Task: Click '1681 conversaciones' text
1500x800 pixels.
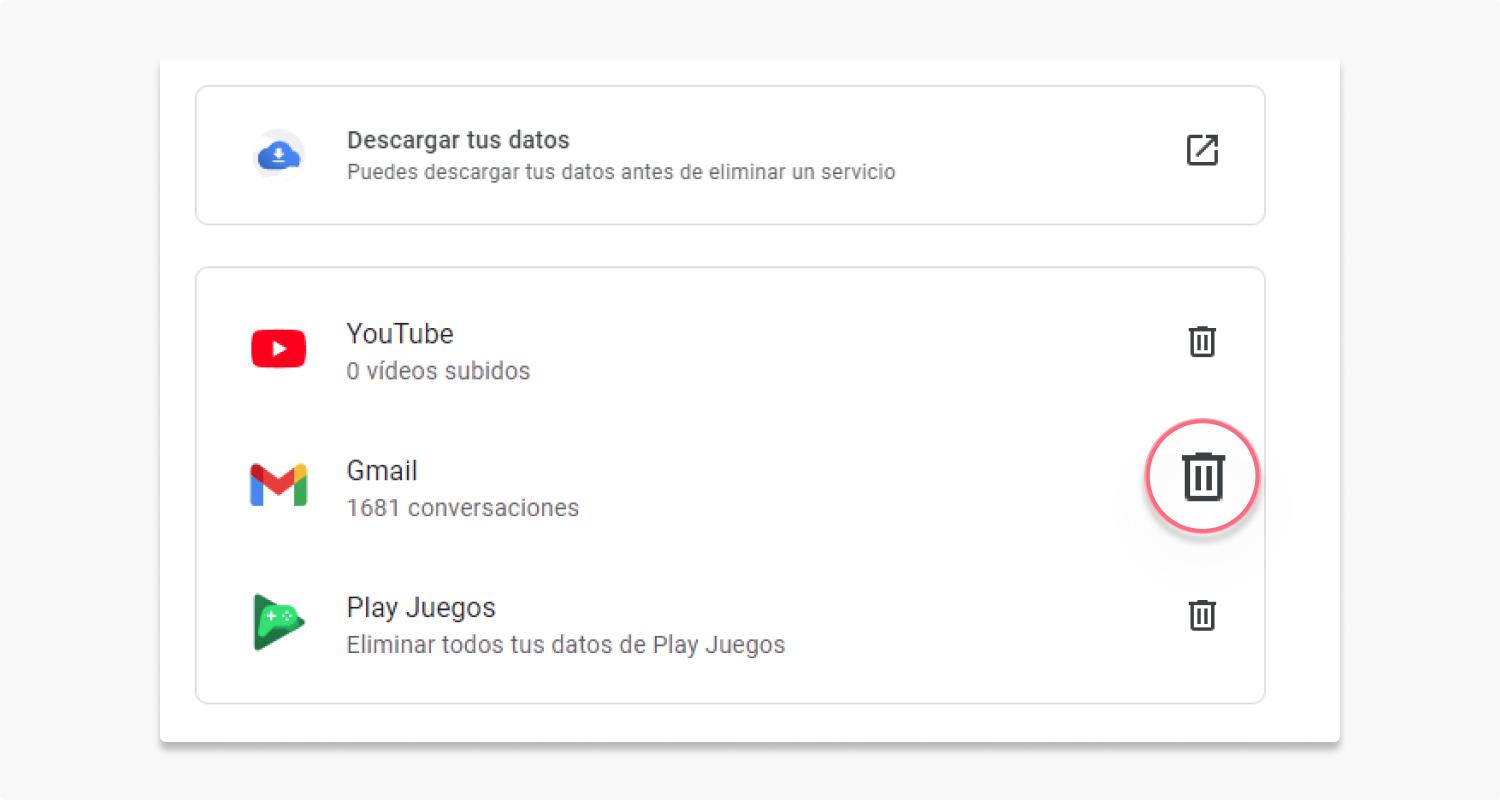Action: [462, 508]
